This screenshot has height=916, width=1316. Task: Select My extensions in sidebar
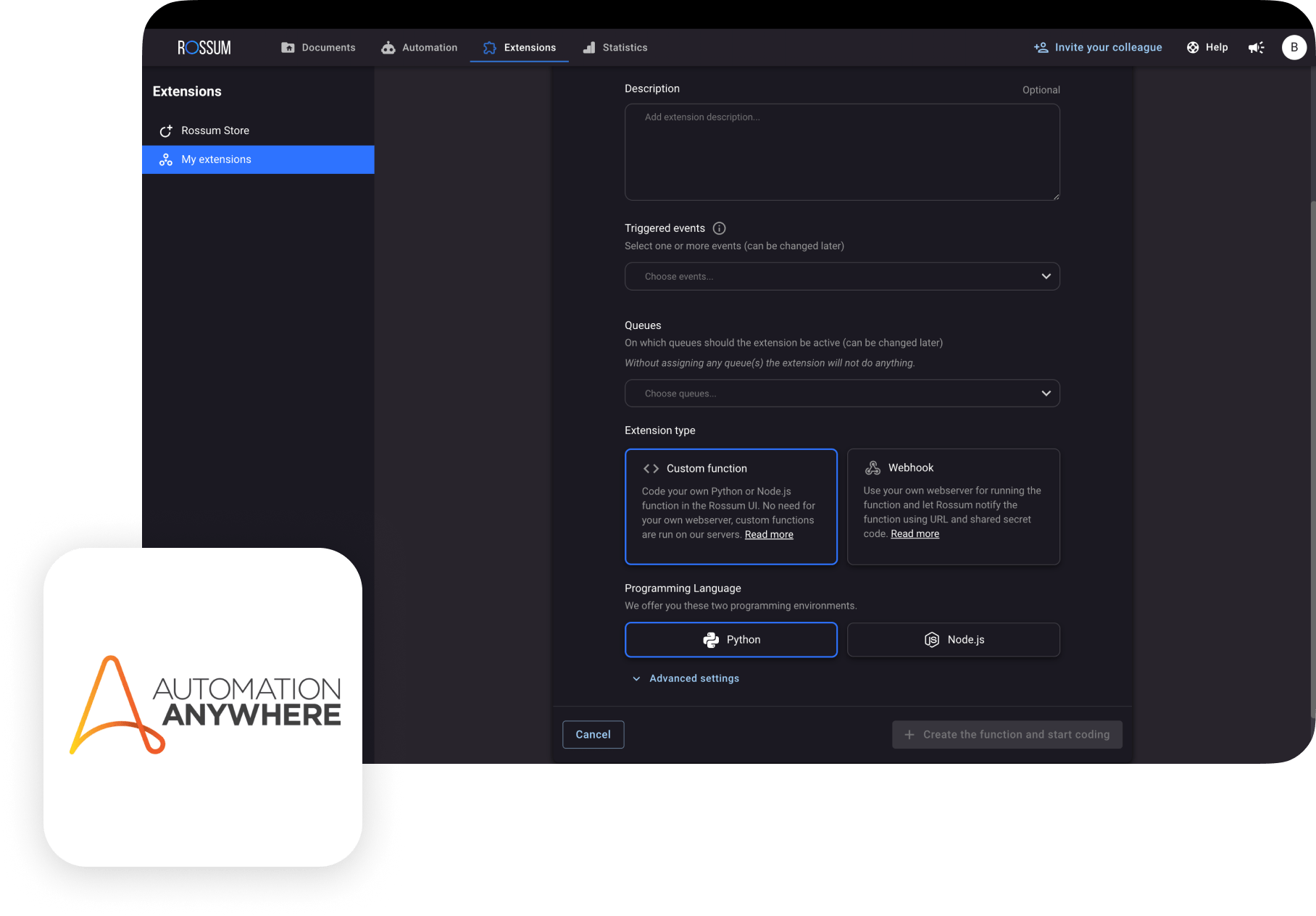(x=258, y=159)
